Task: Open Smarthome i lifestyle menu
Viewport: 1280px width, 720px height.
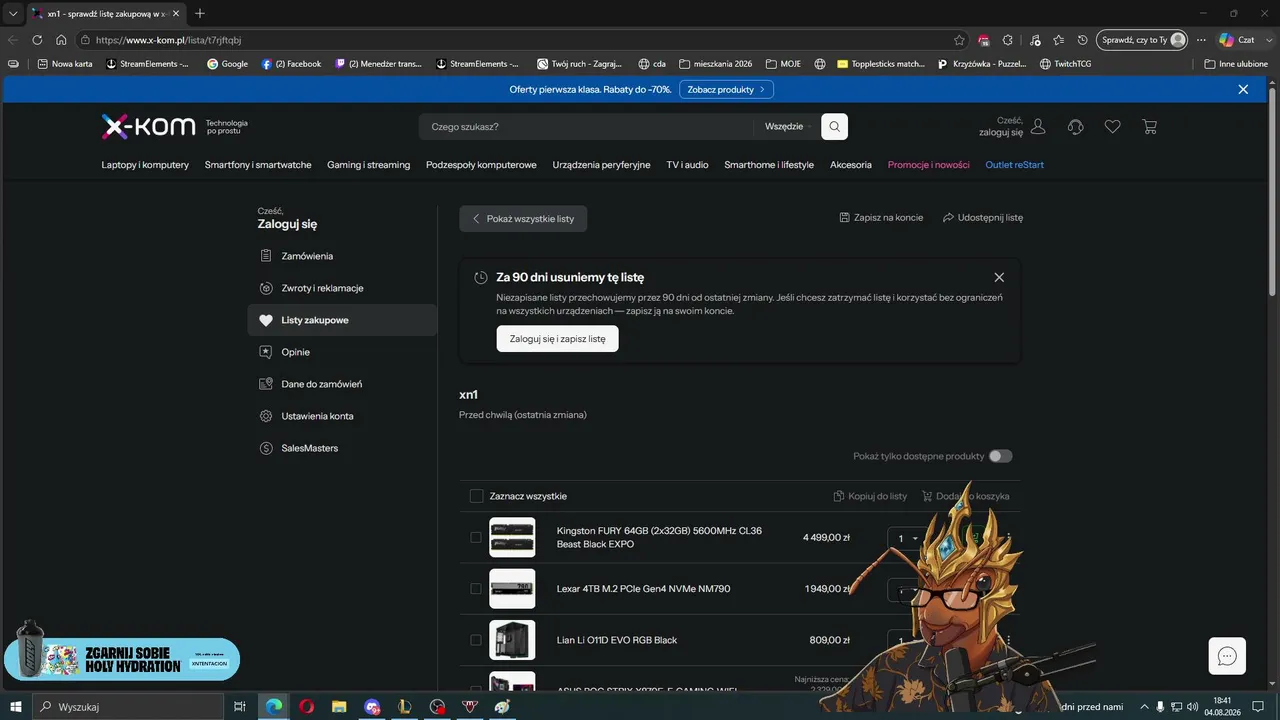Action: [769, 165]
